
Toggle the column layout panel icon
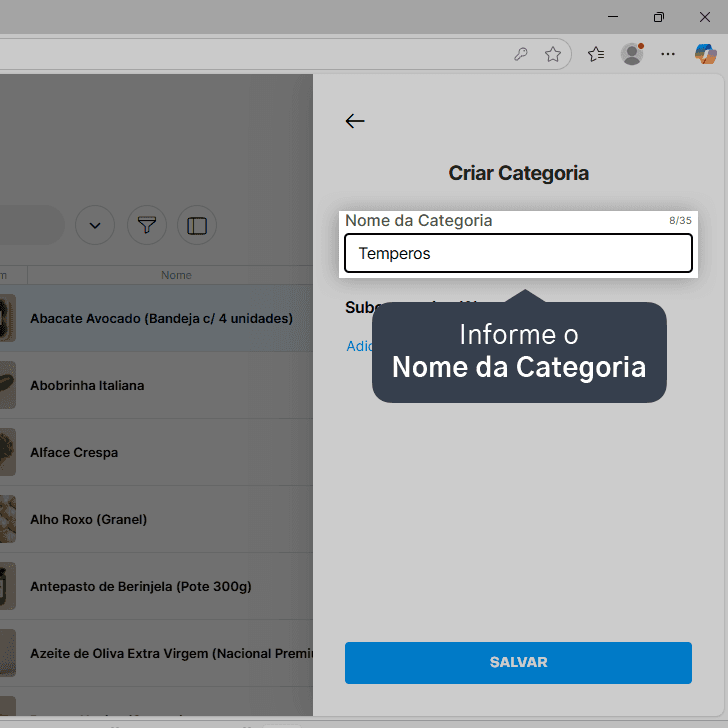point(197,225)
